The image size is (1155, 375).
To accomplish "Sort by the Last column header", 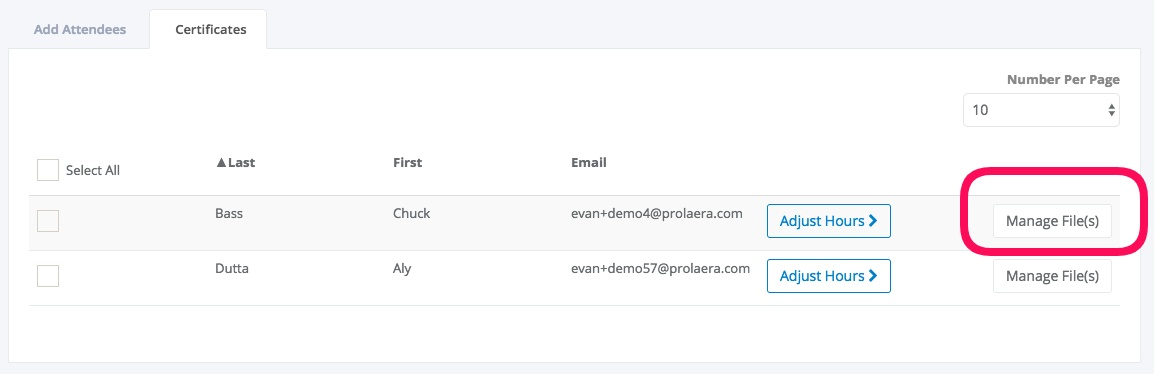I will click(235, 162).
